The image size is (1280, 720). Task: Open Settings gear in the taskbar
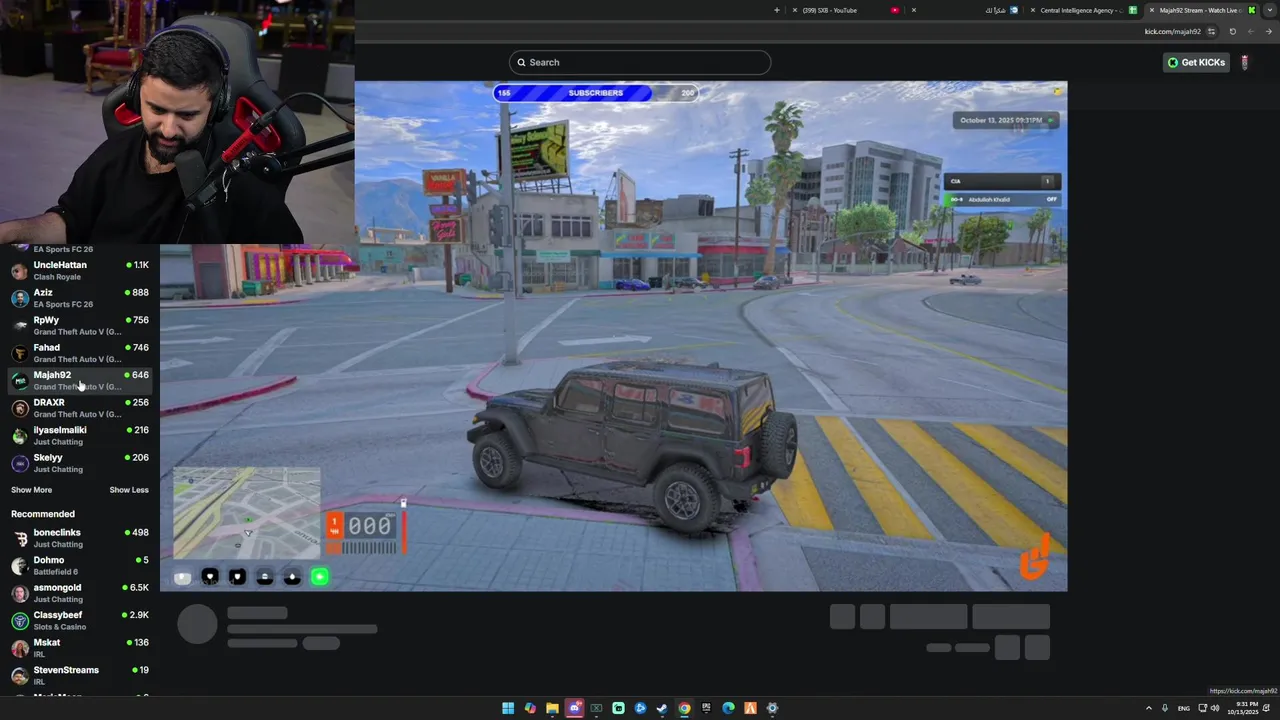click(x=772, y=708)
